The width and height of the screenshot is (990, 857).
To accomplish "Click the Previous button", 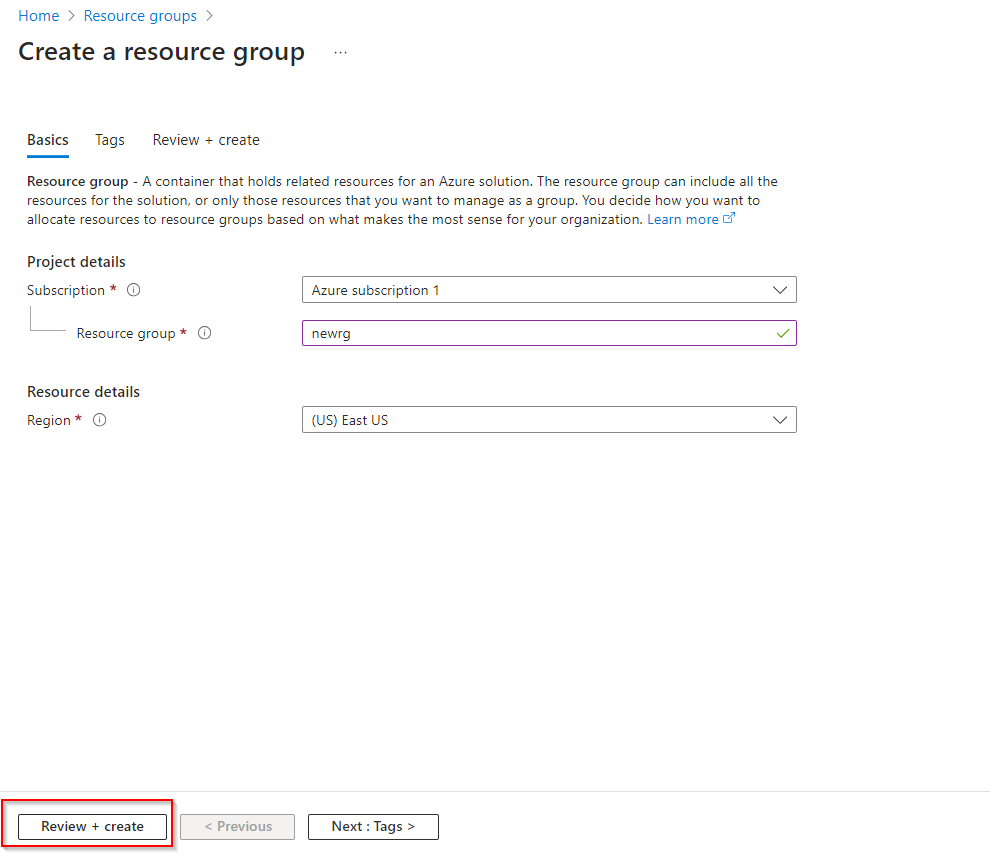I will (x=237, y=826).
